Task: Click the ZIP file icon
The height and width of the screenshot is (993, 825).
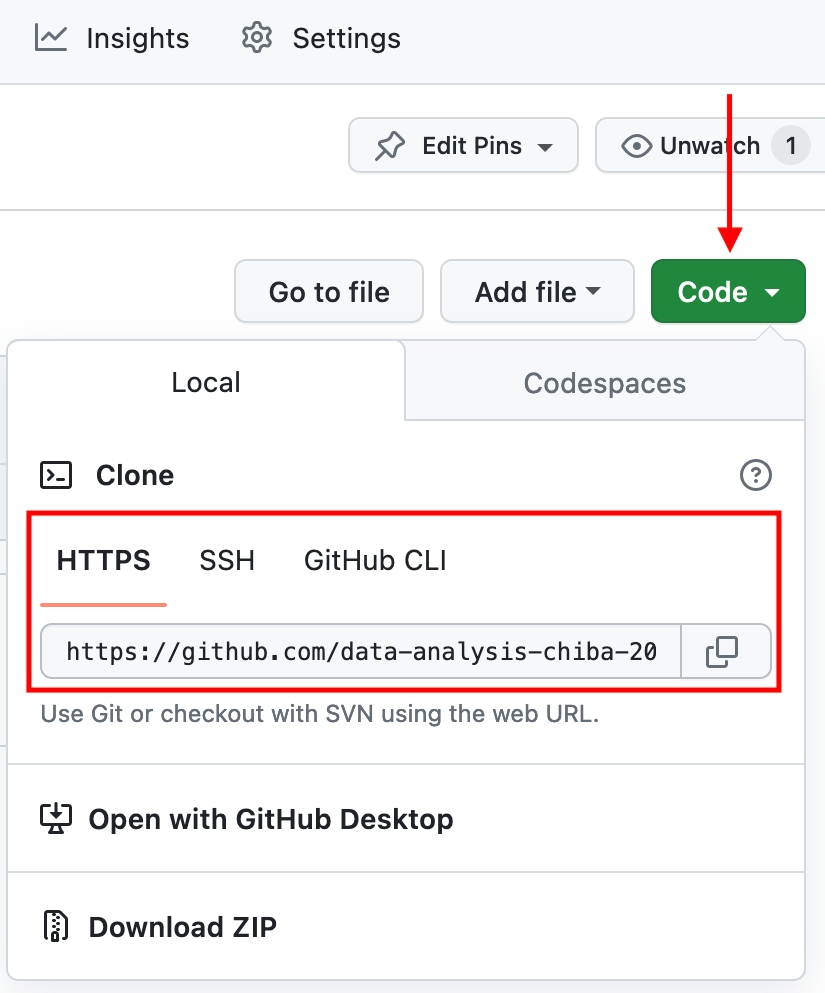Action: tap(56, 927)
